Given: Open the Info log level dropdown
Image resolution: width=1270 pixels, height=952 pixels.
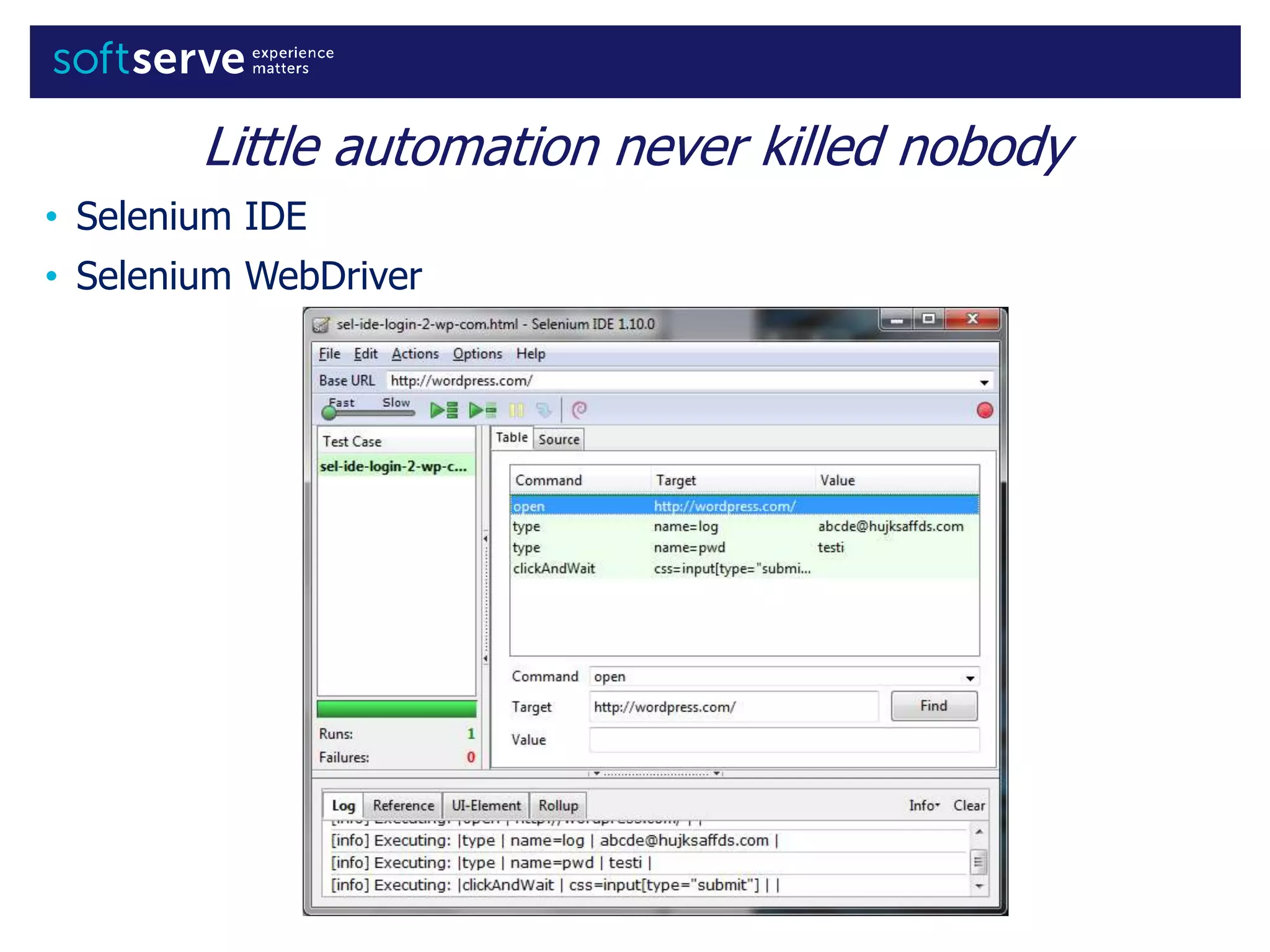Looking at the screenshot, I should click(924, 805).
